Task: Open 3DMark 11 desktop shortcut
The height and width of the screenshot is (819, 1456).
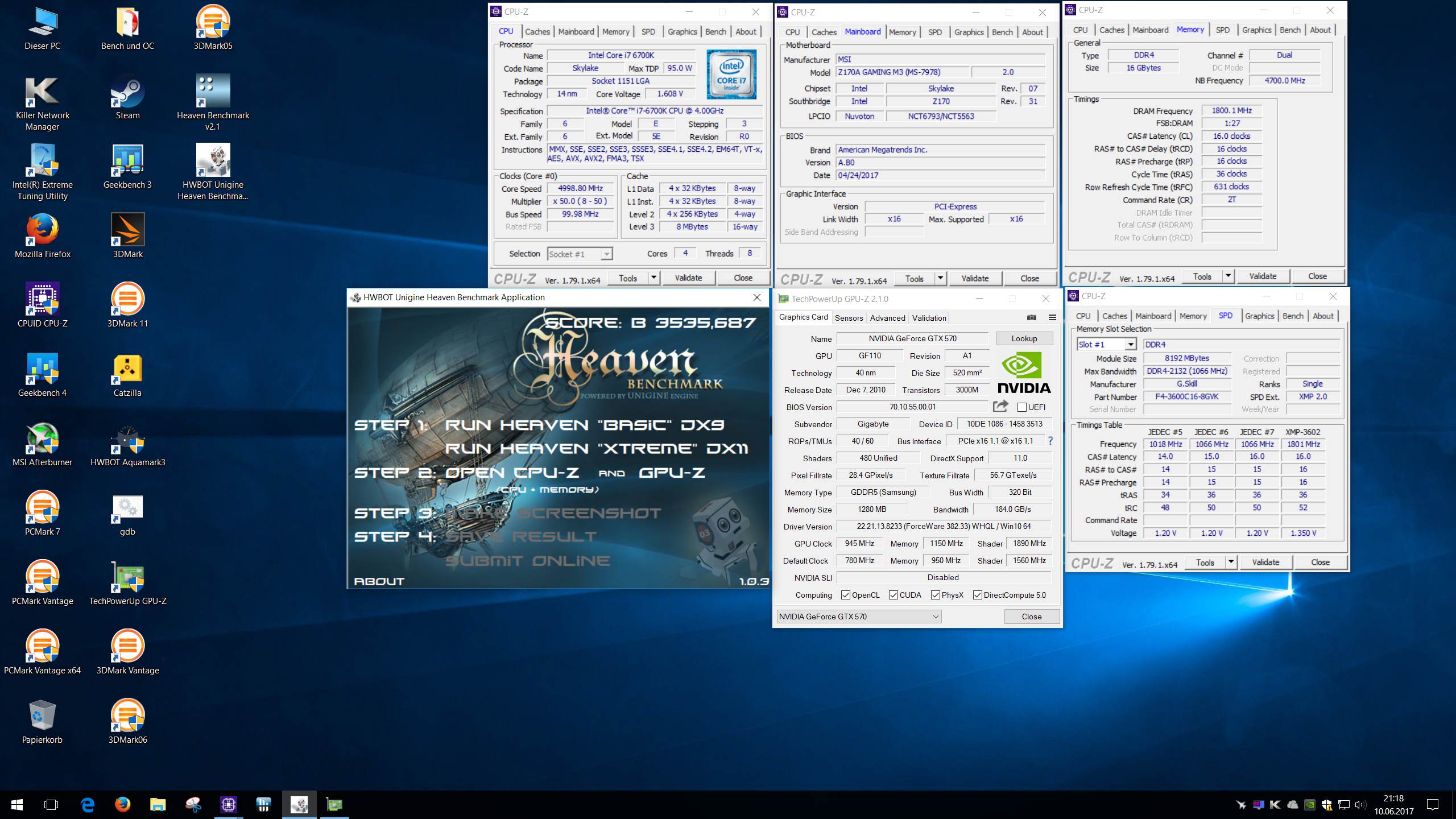Action: 127,305
